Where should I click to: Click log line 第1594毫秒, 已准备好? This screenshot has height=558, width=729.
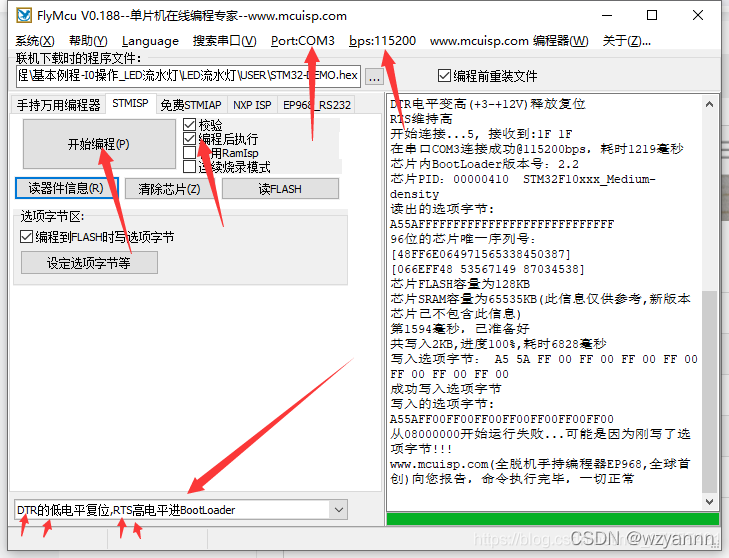point(459,329)
